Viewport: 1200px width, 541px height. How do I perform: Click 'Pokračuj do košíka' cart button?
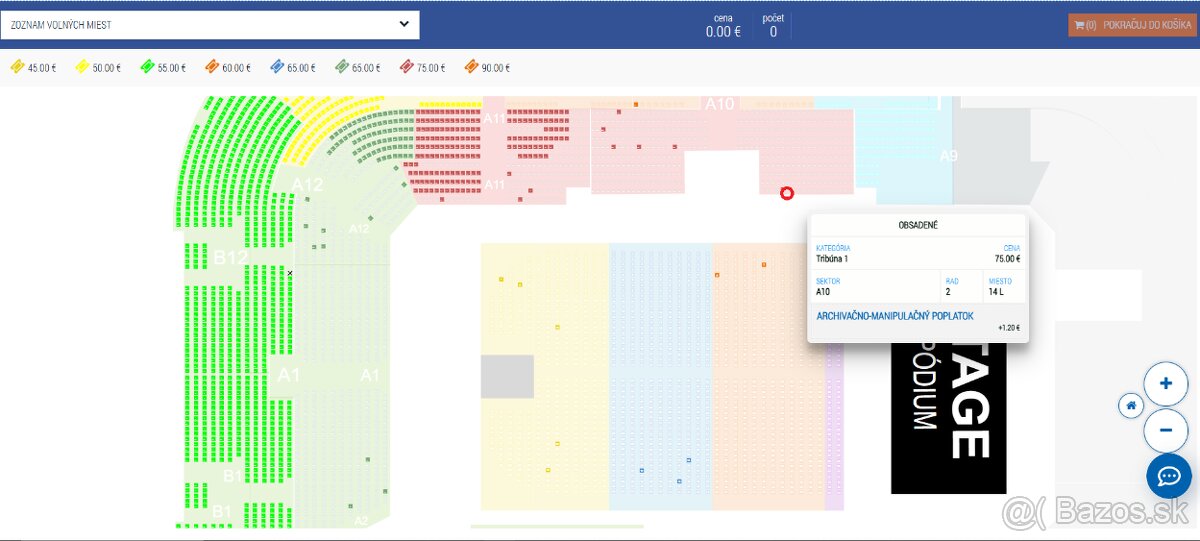pos(1131,25)
